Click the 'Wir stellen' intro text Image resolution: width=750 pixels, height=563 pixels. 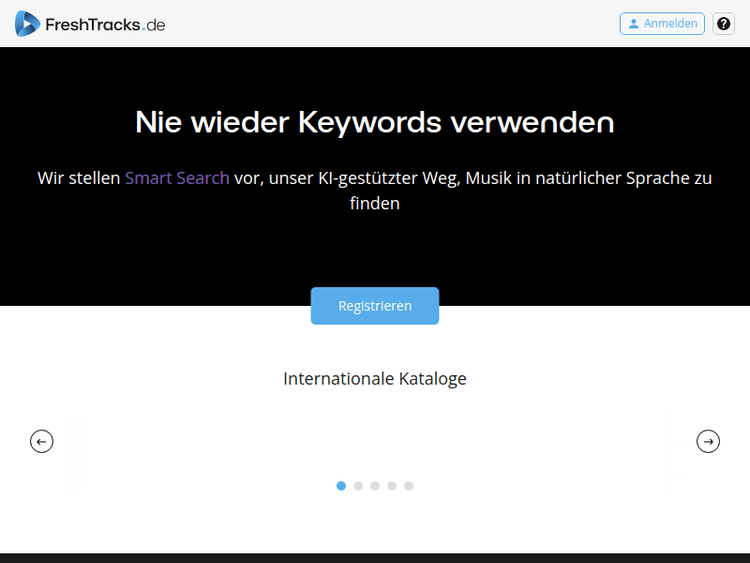79,178
